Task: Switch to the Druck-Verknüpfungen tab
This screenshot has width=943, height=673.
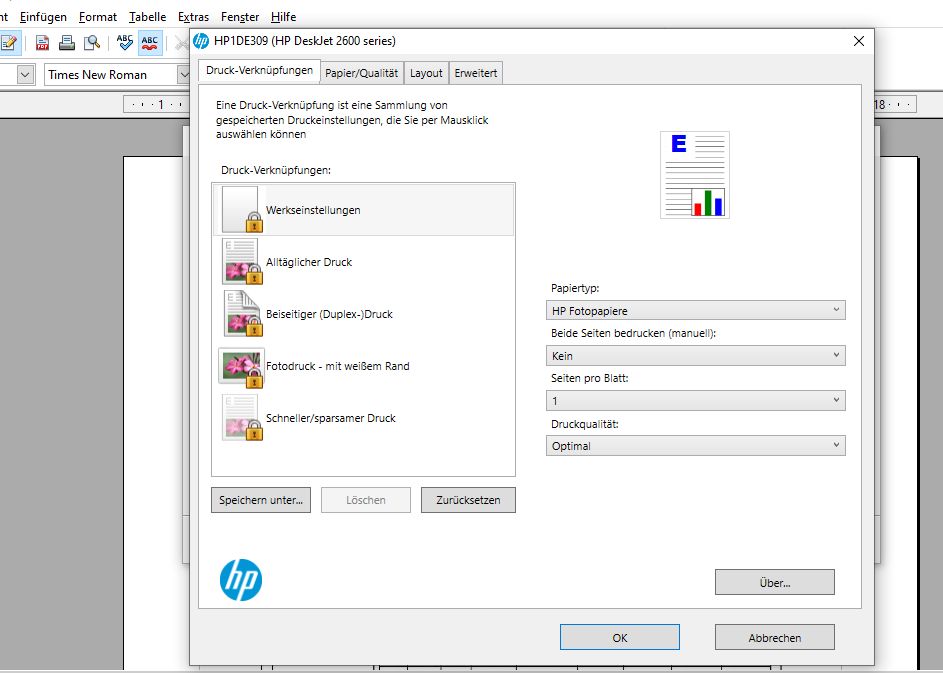Action: pyautogui.click(x=259, y=70)
